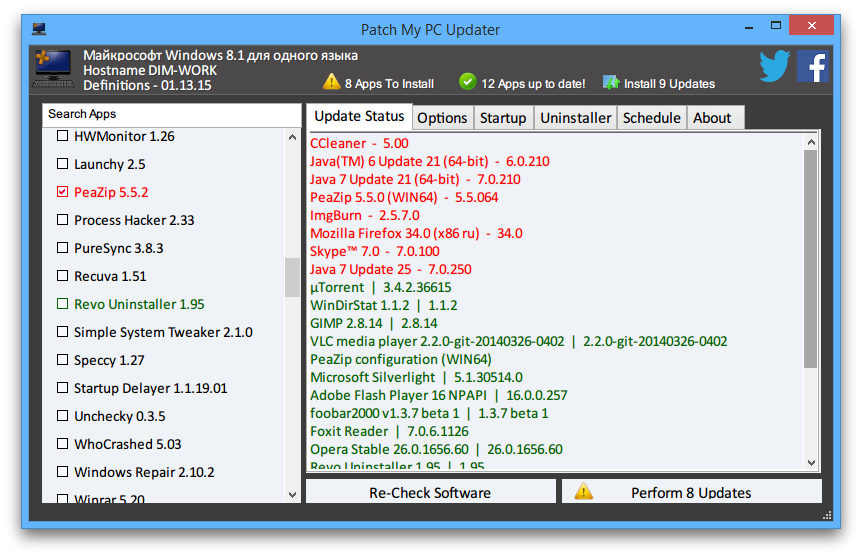Image resolution: width=862 pixels, height=557 pixels.
Task: Click the yellow warning icon beside Apps To Install
Action: (x=331, y=82)
